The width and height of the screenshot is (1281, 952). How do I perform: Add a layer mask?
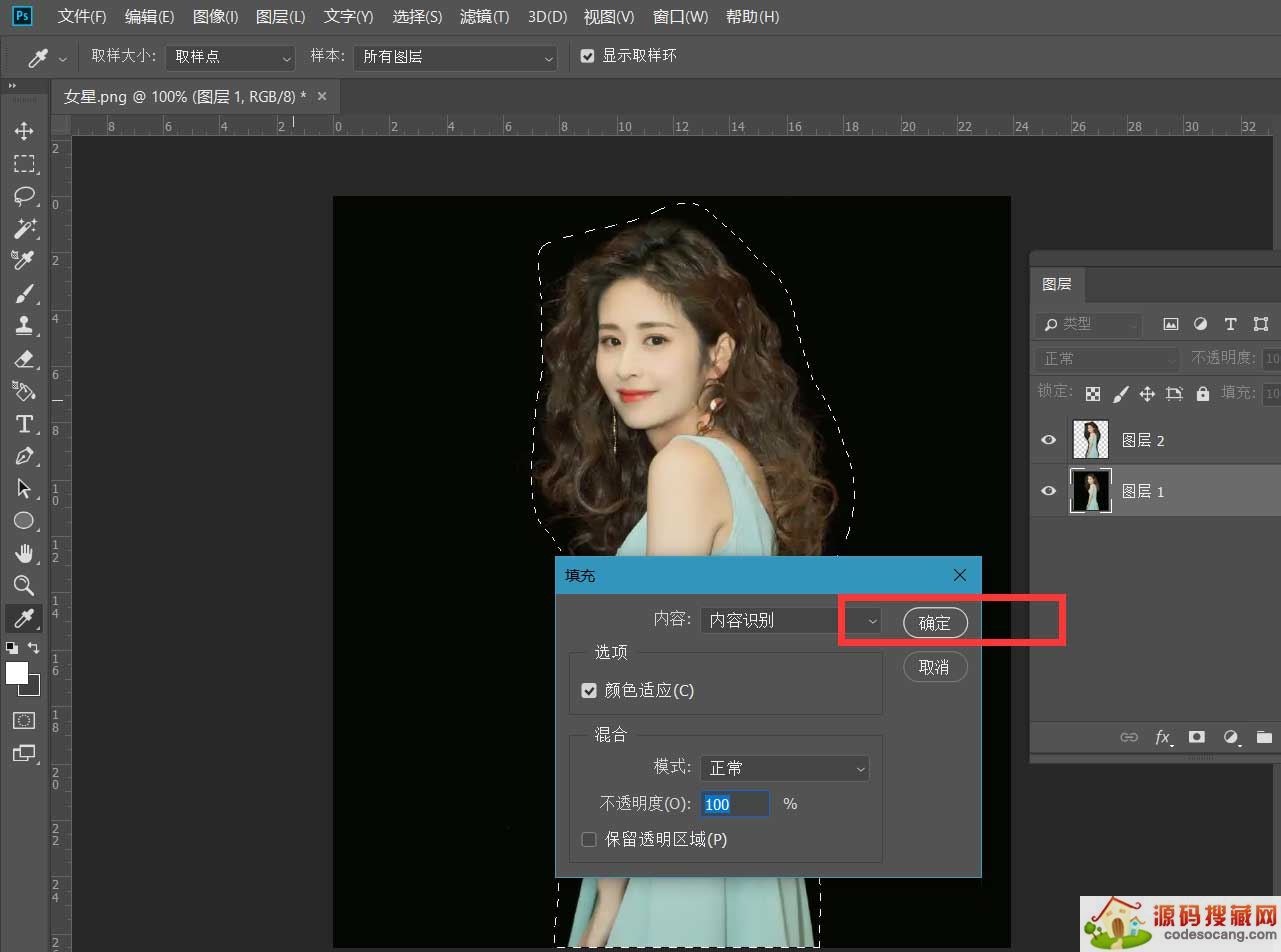point(1197,737)
